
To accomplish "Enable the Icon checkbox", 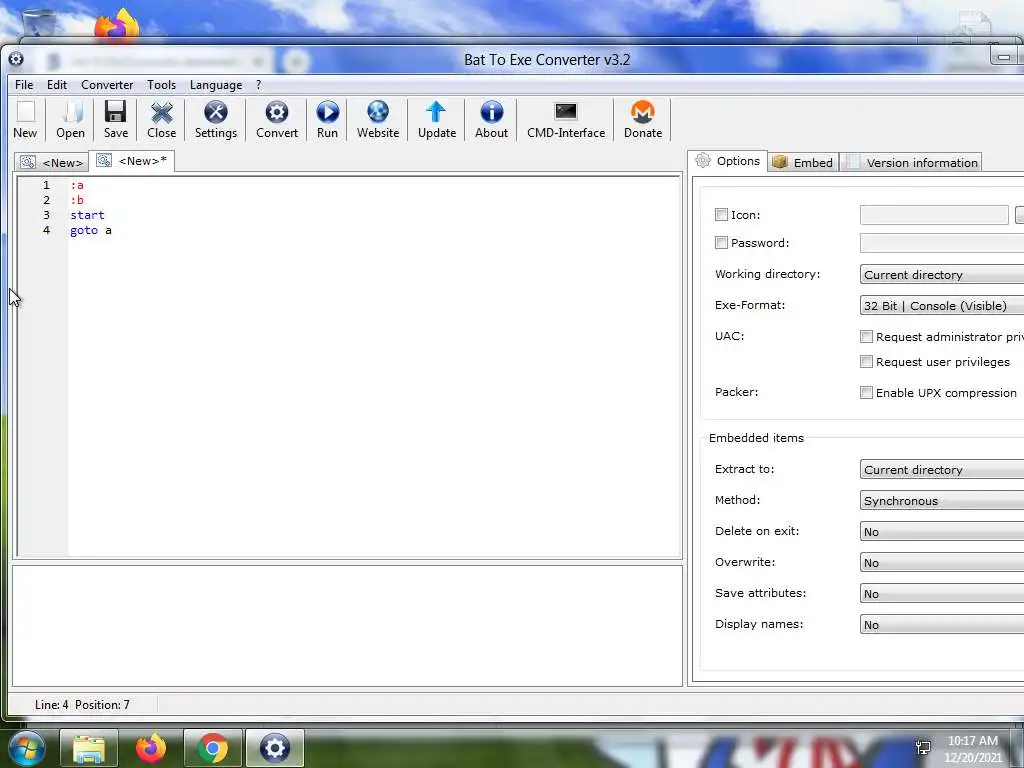I will click(x=721, y=214).
